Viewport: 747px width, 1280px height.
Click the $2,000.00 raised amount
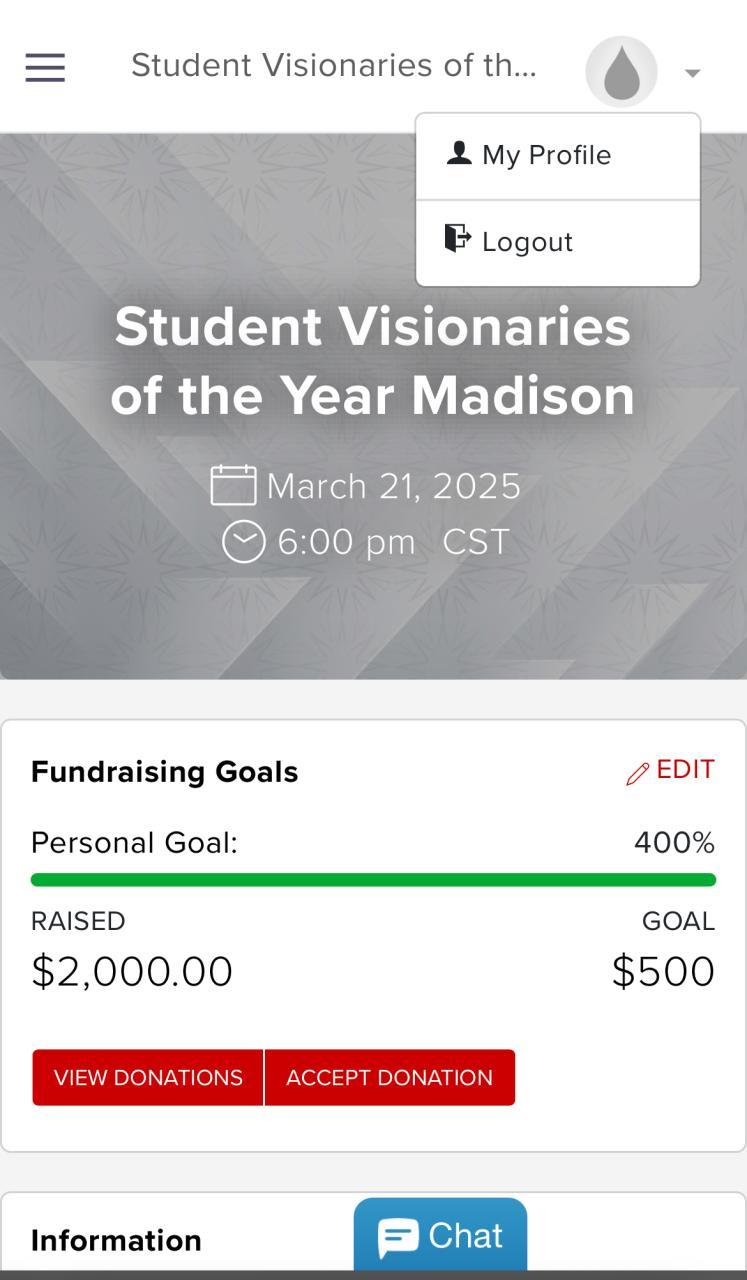pyautogui.click(x=132, y=972)
